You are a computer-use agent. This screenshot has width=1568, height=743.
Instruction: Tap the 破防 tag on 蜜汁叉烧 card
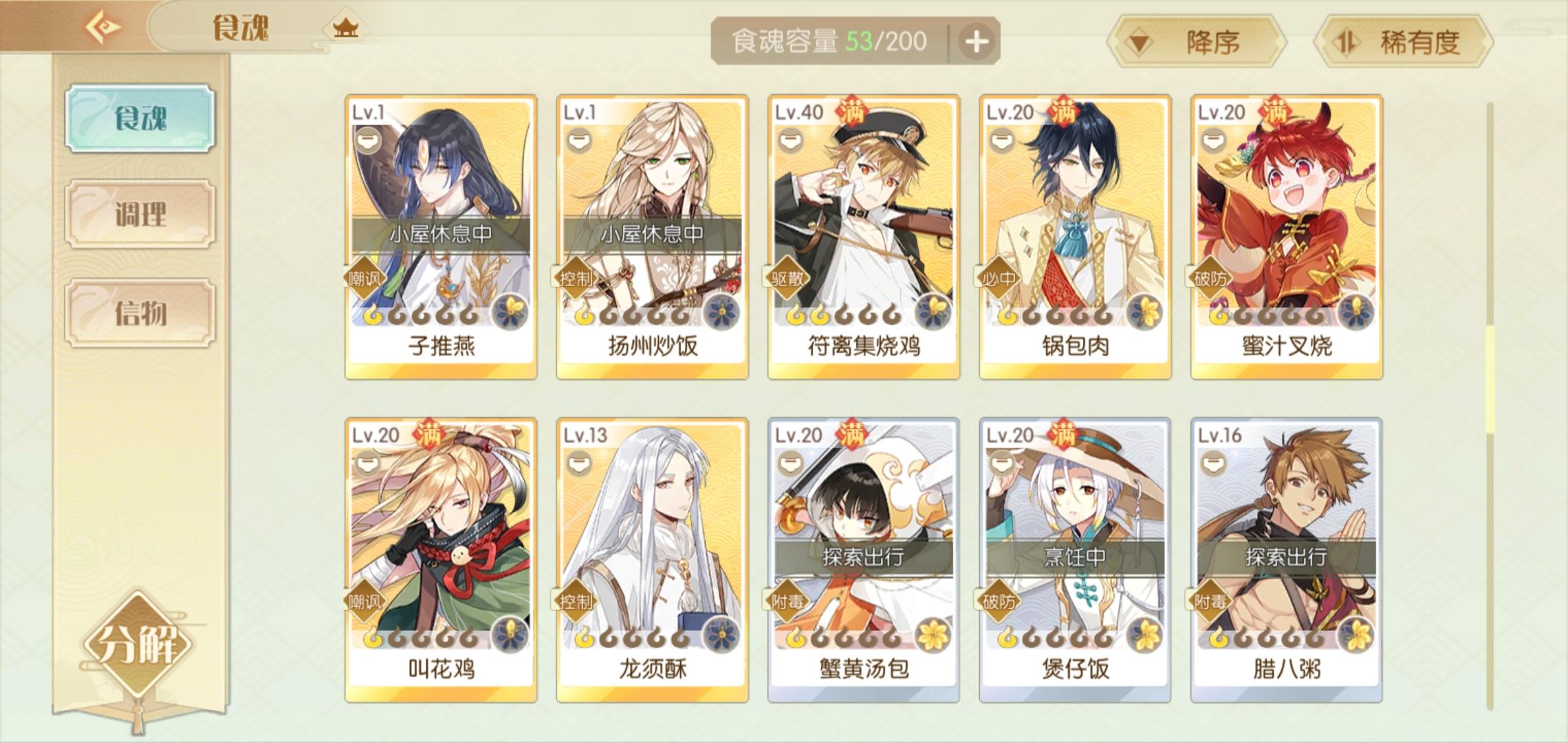click(x=1210, y=279)
